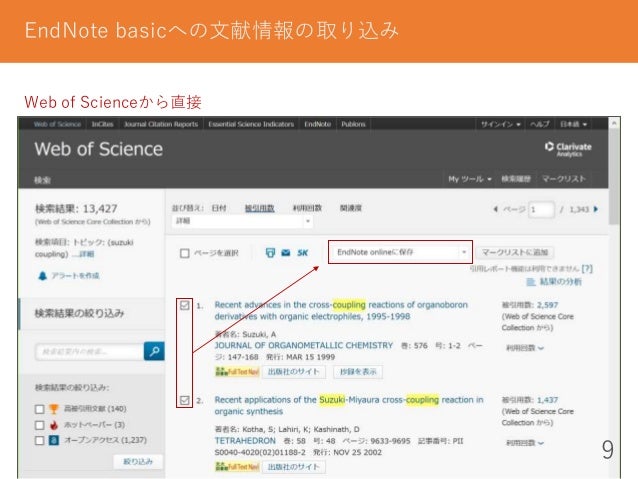Go to next results page arrow
The height and width of the screenshot is (479, 638).
596,209
